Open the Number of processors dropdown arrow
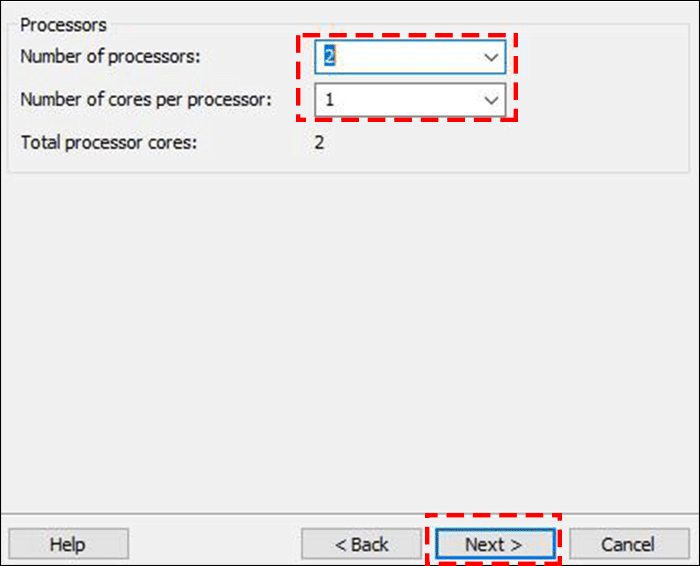Image resolution: width=700 pixels, height=566 pixels. [x=491, y=58]
